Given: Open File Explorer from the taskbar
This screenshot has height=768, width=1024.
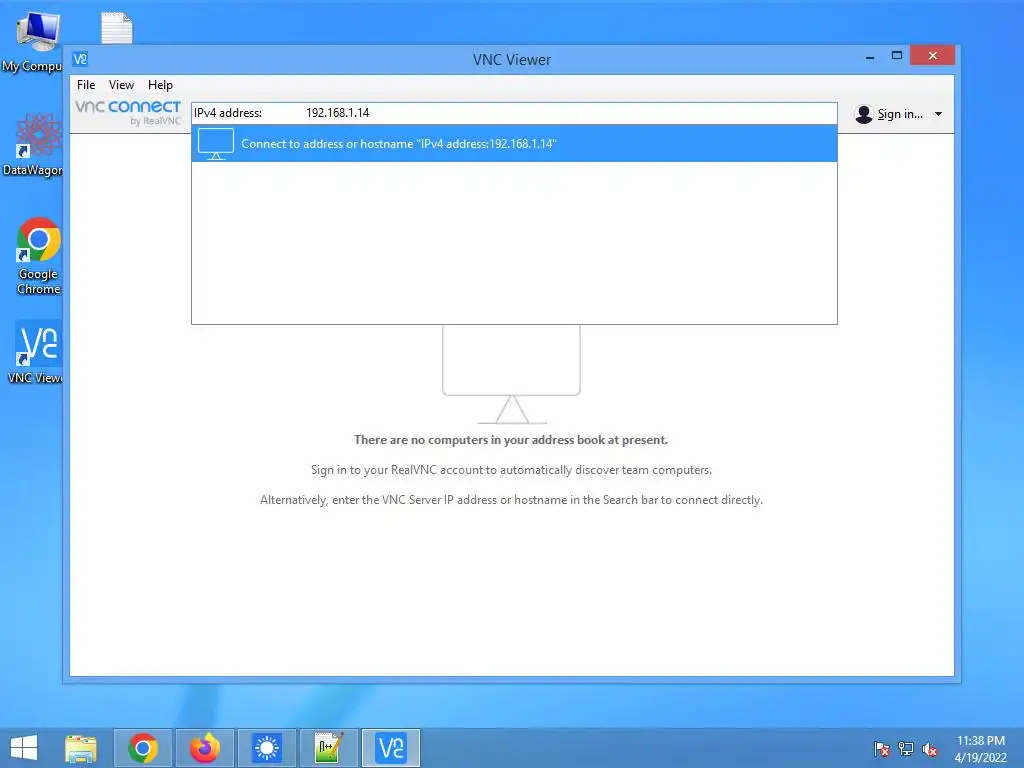Looking at the screenshot, I should click(81, 748).
